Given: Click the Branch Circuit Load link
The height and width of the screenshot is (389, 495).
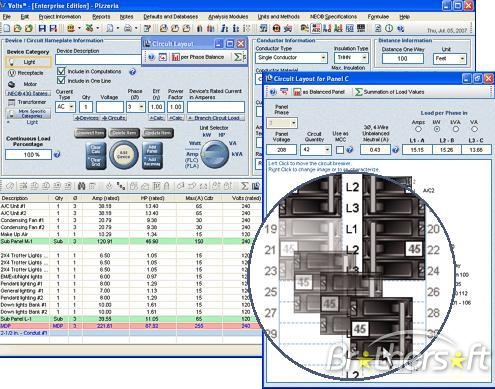Looking at the screenshot, I should click(216, 118).
